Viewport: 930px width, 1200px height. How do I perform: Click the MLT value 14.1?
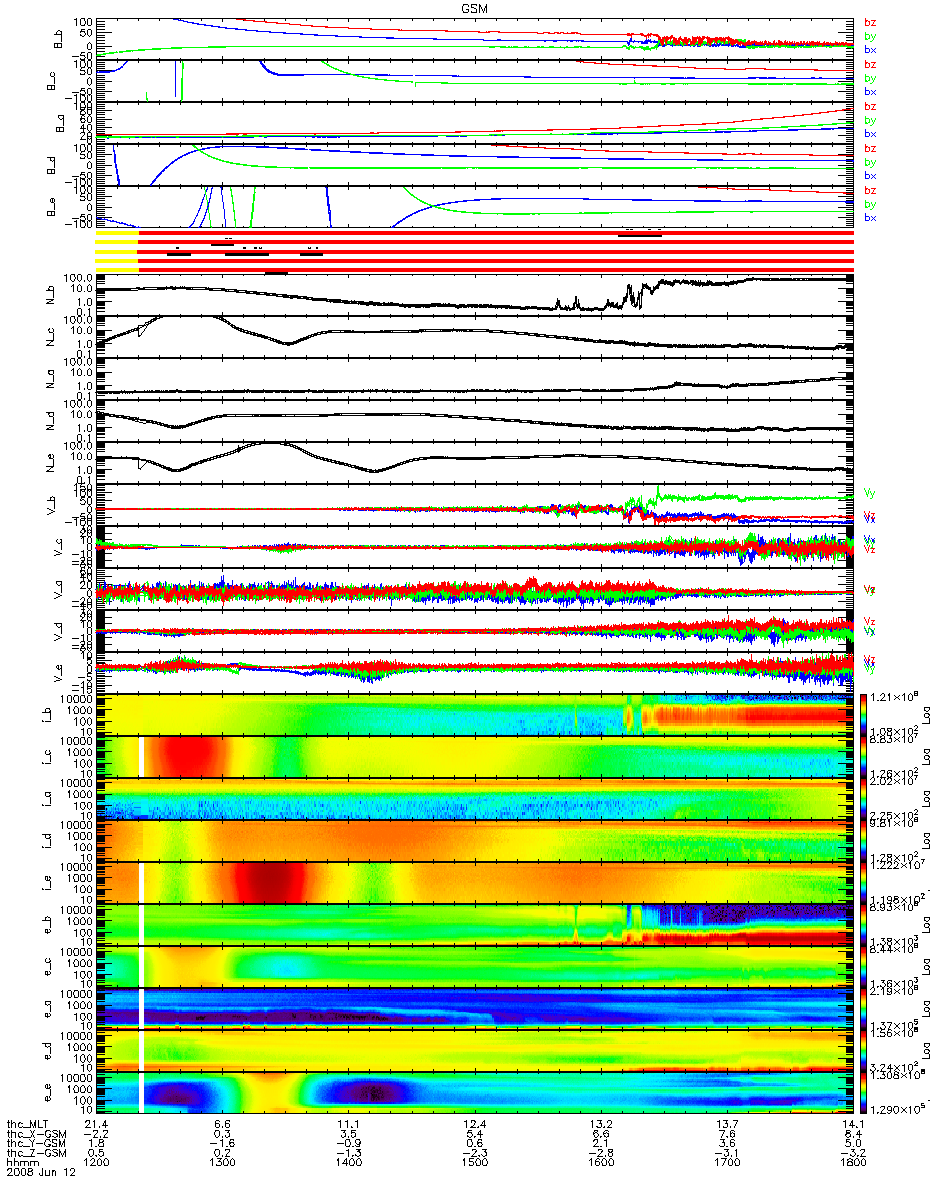click(x=851, y=1125)
